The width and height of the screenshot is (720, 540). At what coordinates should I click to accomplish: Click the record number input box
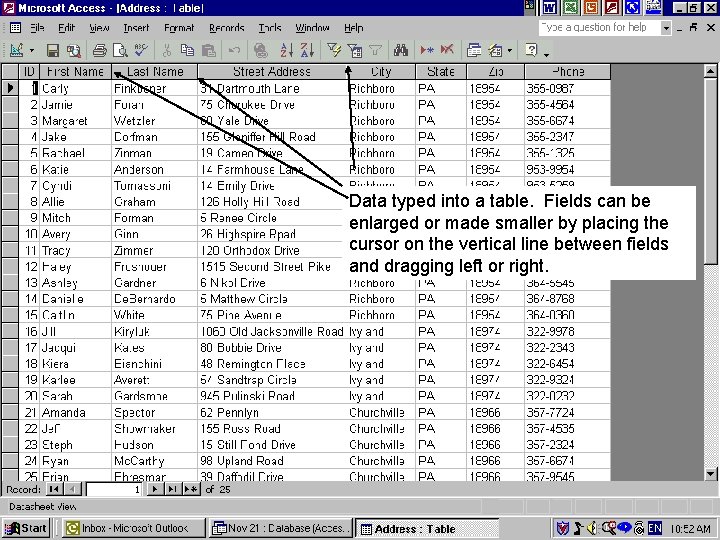114,489
